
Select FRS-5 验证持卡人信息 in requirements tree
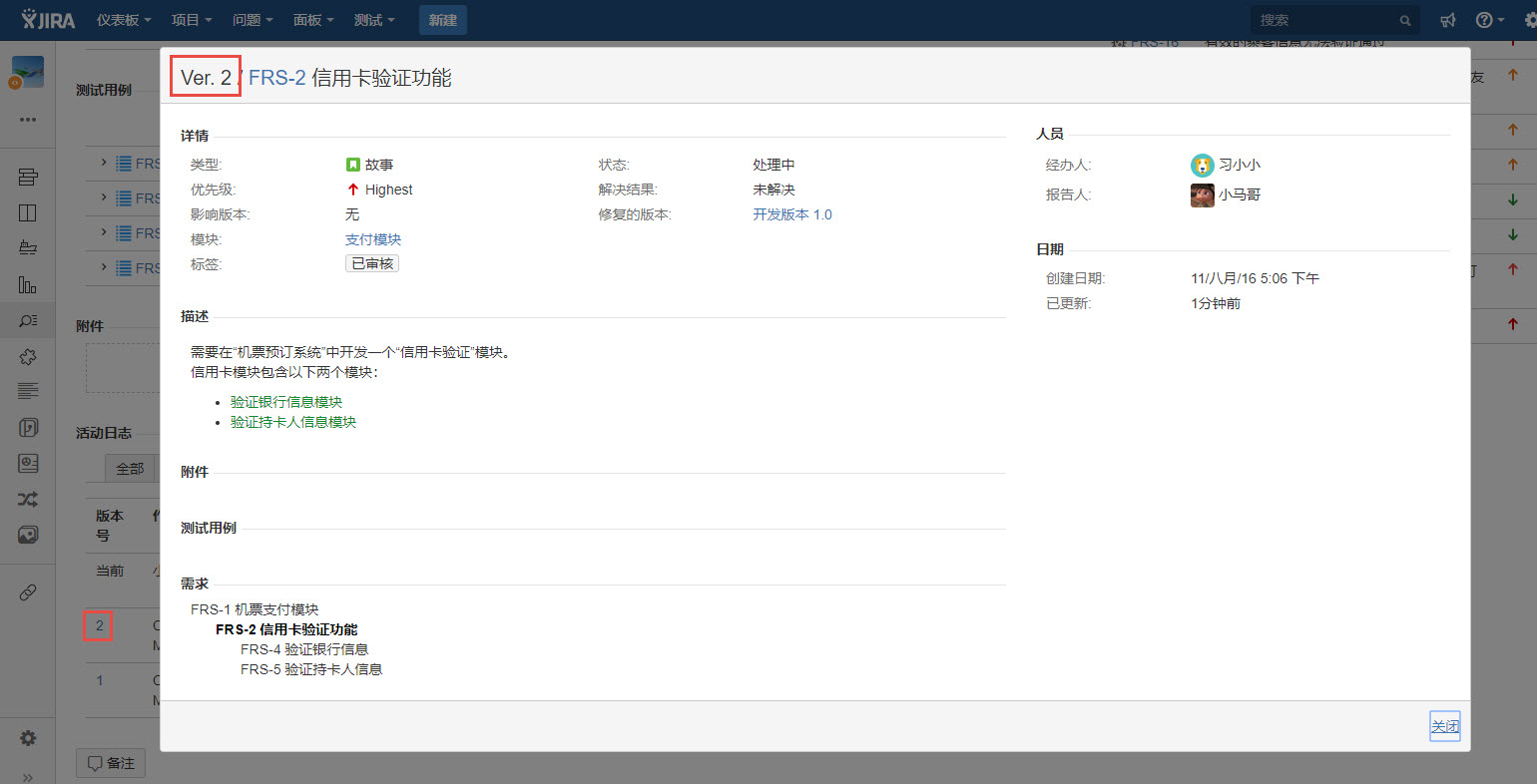(311, 669)
